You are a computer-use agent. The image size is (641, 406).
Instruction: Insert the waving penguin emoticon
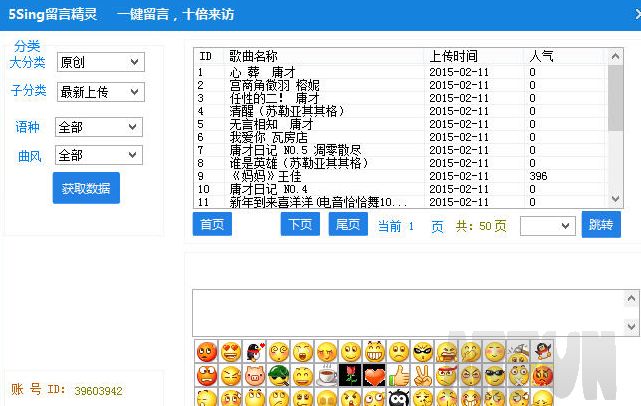coord(542,351)
